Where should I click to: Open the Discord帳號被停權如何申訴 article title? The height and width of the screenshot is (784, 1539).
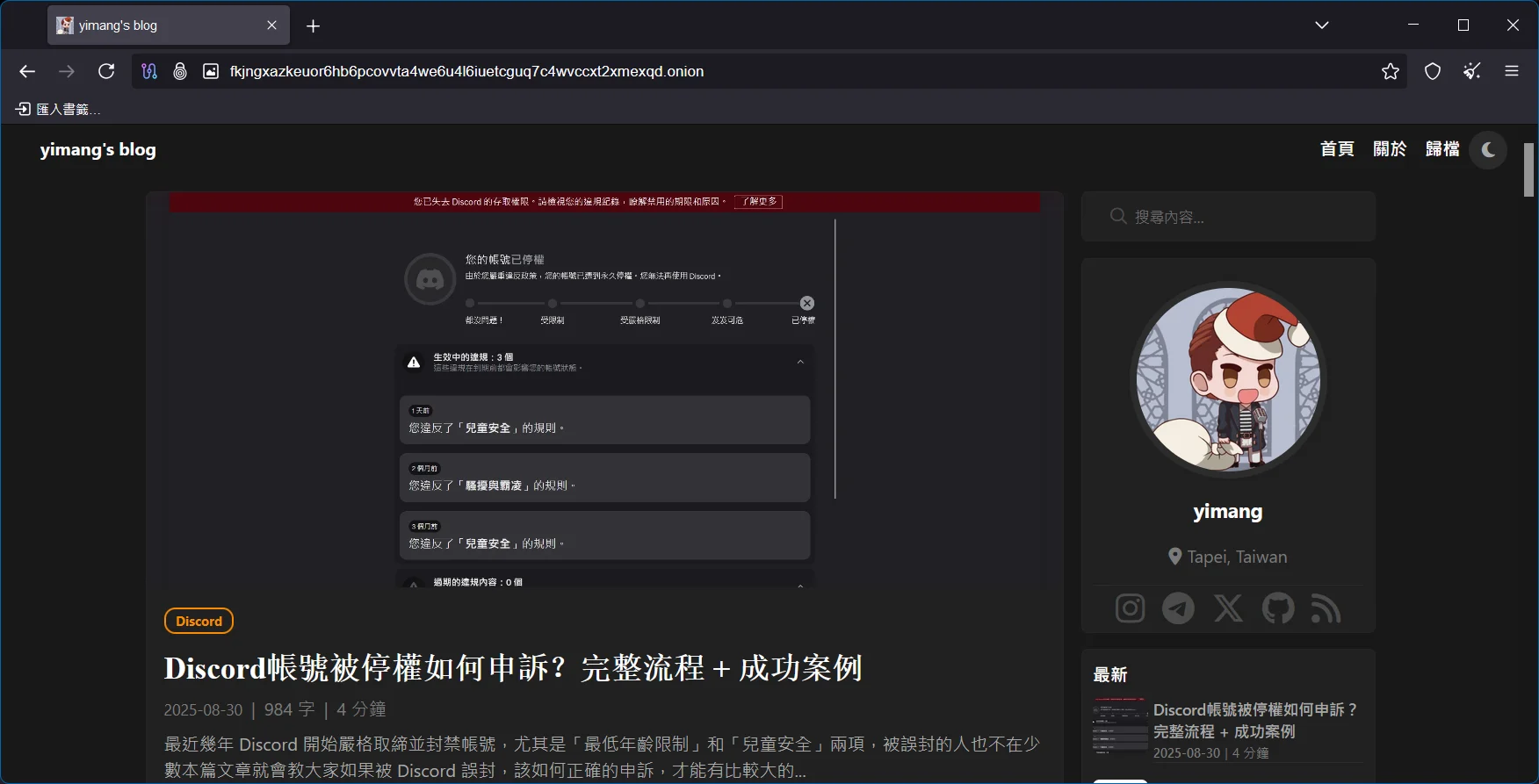[513, 668]
